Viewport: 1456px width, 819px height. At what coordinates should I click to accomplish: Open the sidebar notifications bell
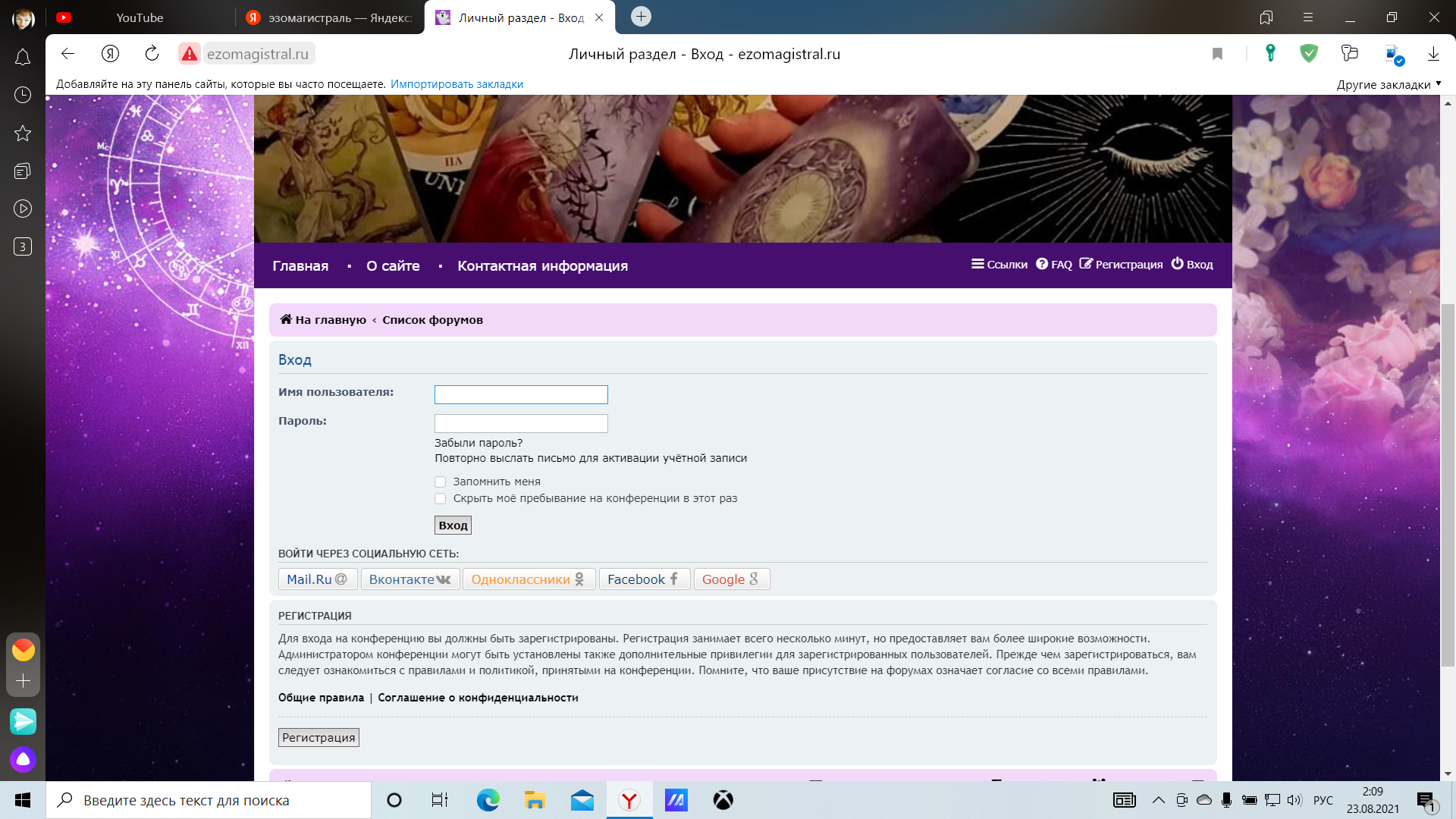(x=23, y=57)
